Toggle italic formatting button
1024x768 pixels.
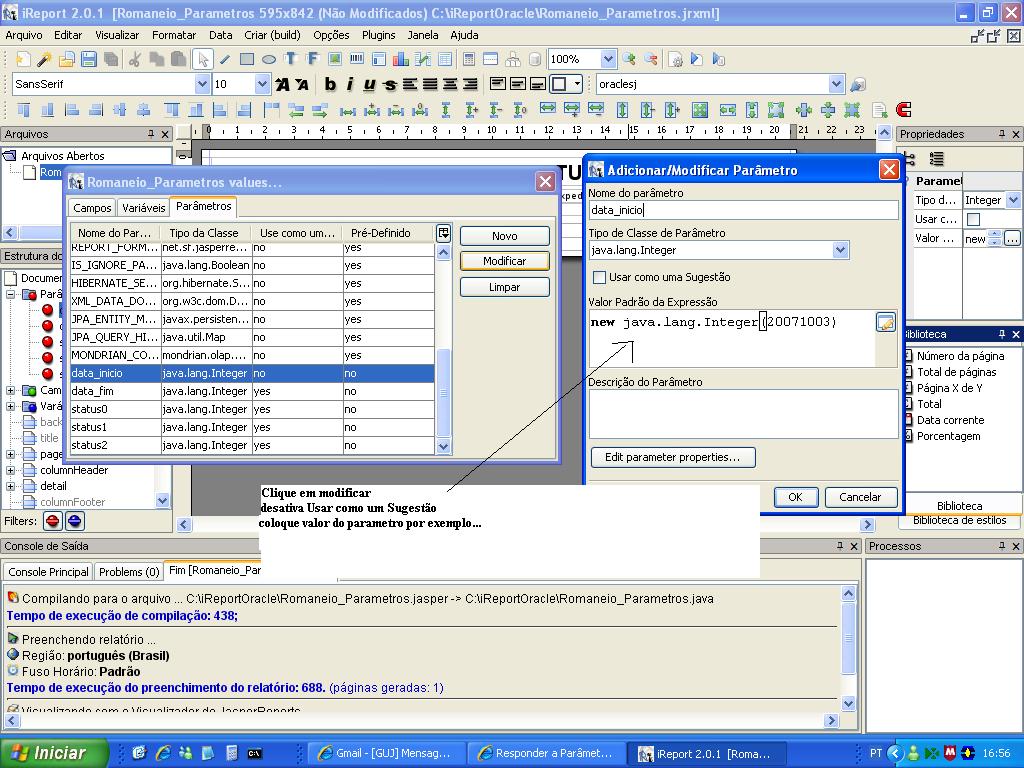[x=350, y=84]
